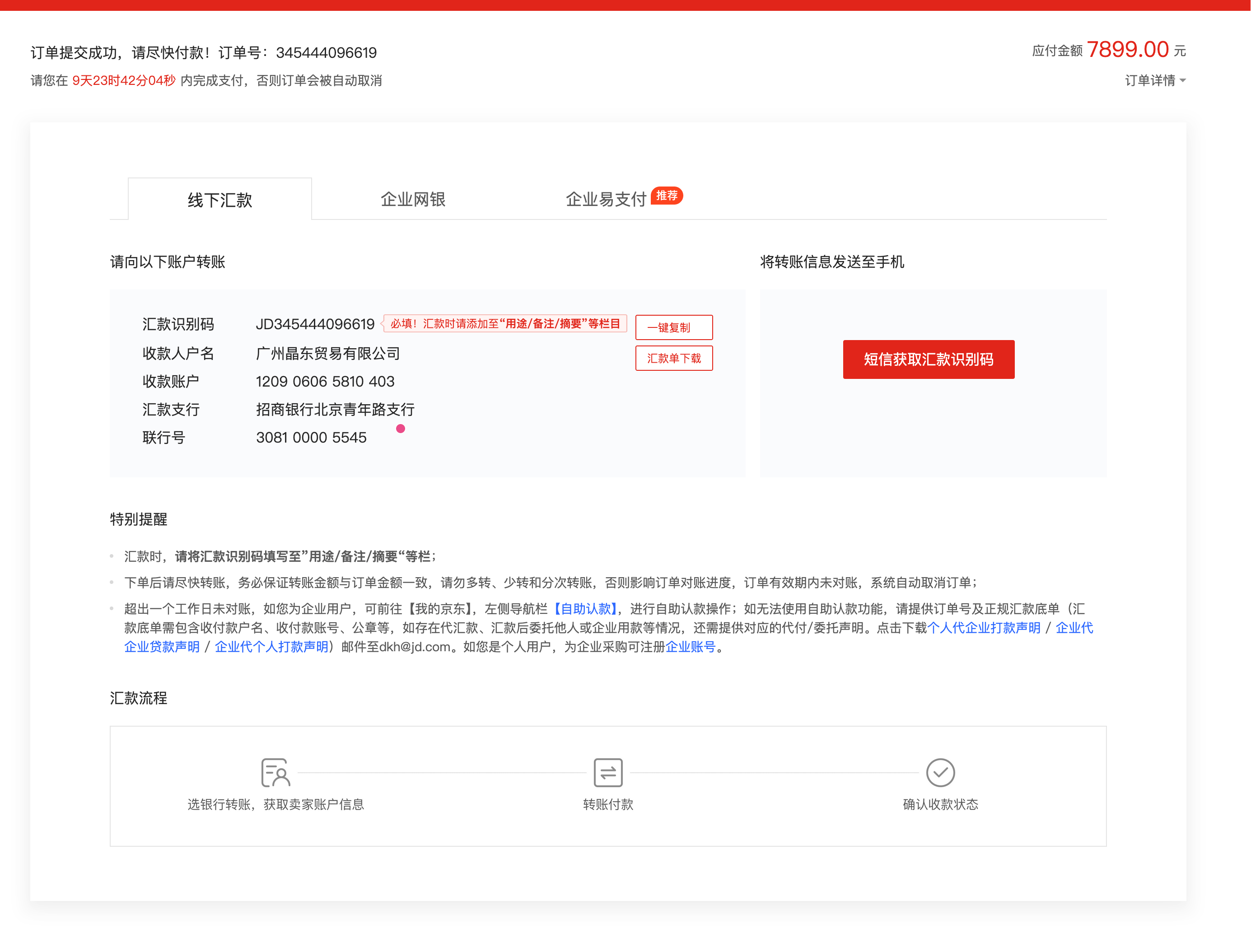Click the 一键复制 button
Viewport: 1251px width, 952px height.
tap(674, 327)
